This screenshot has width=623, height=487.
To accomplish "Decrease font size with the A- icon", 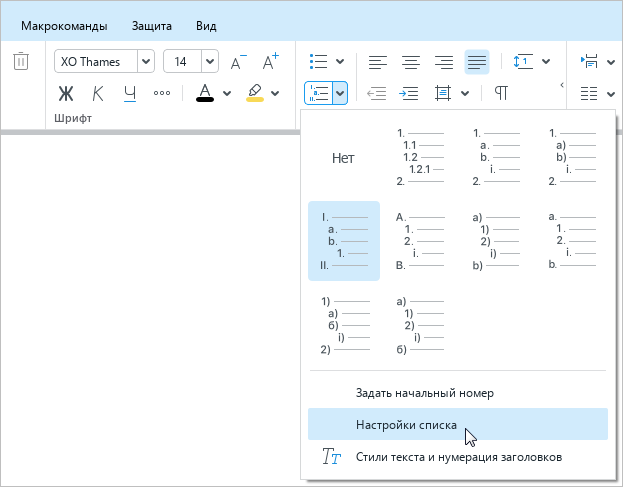I will coord(238,62).
